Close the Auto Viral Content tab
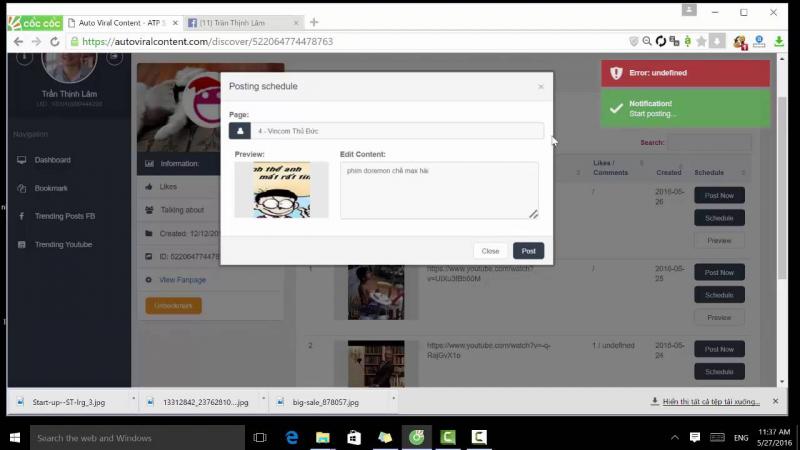800x450 pixels. [x=175, y=23]
